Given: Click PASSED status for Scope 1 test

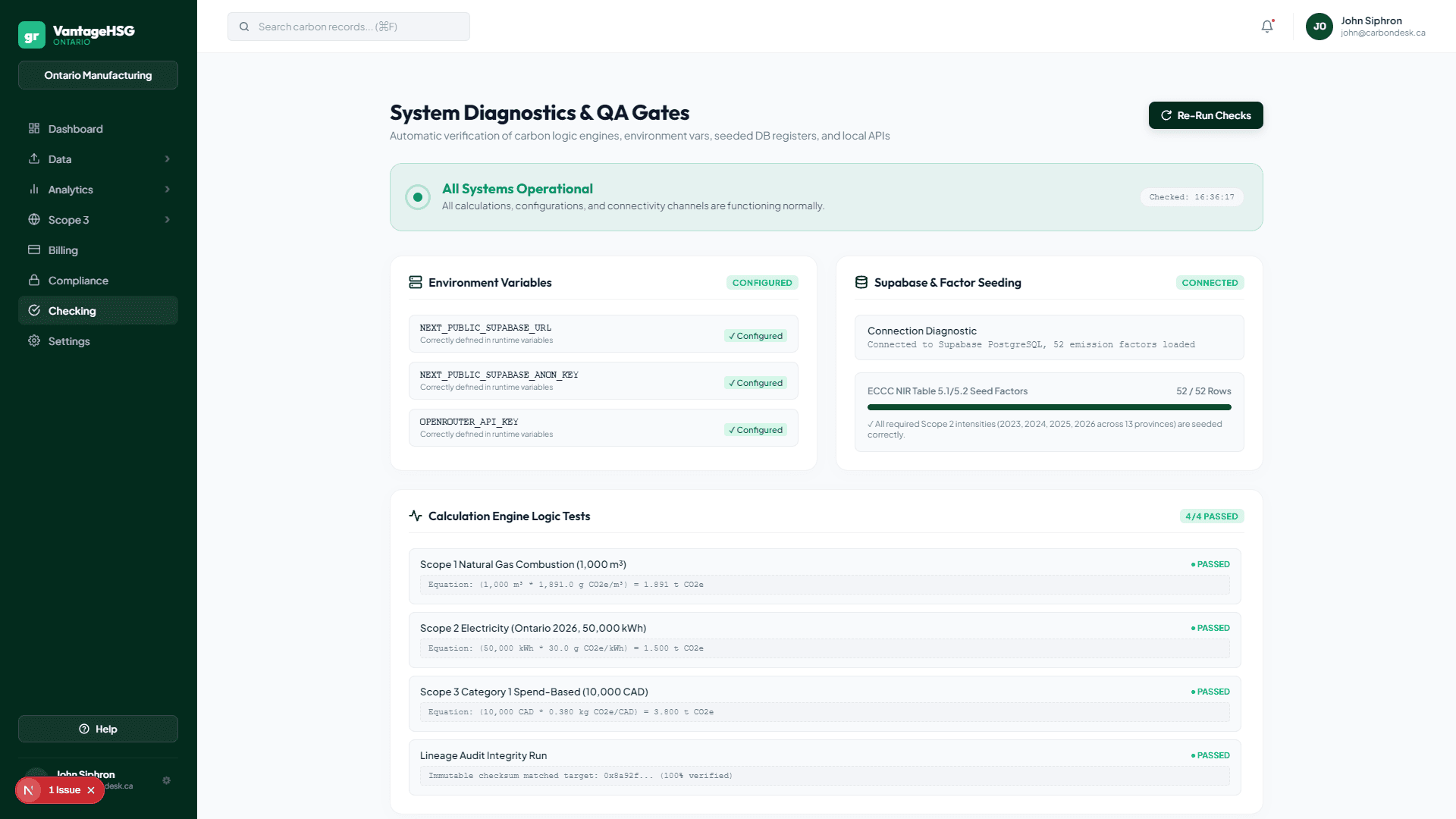Looking at the screenshot, I should tap(1210, 564).
